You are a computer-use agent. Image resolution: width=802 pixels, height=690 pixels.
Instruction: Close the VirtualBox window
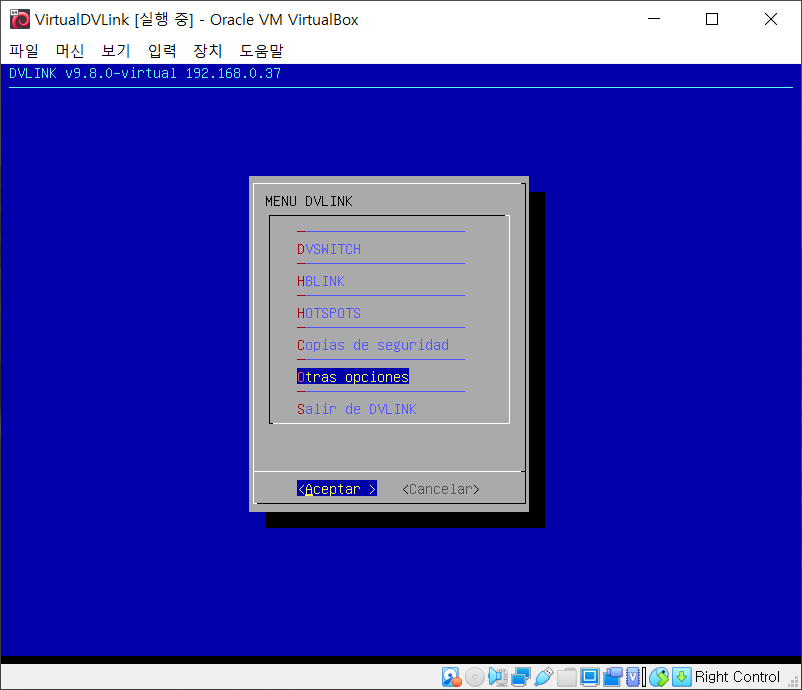tap(771, 19)
